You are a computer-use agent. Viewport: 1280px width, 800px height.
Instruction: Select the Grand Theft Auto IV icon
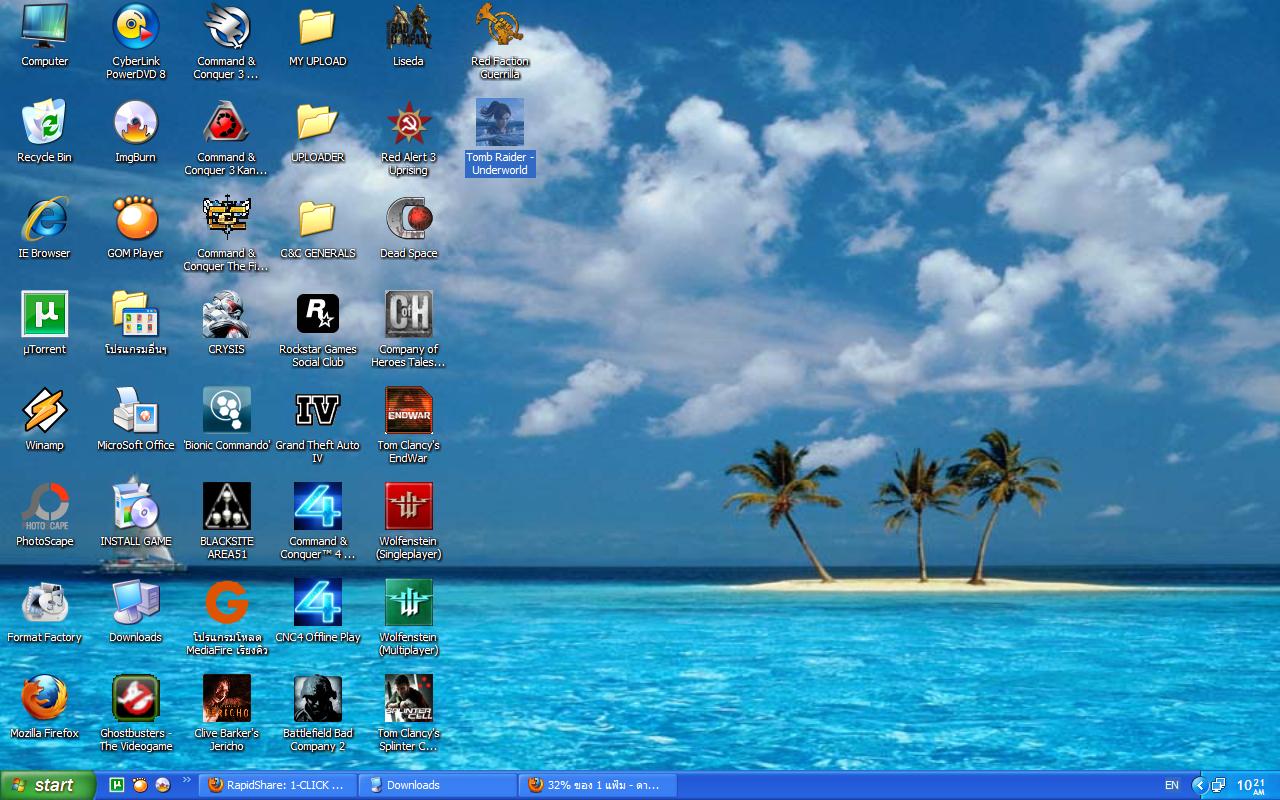(x=318, y=411)
